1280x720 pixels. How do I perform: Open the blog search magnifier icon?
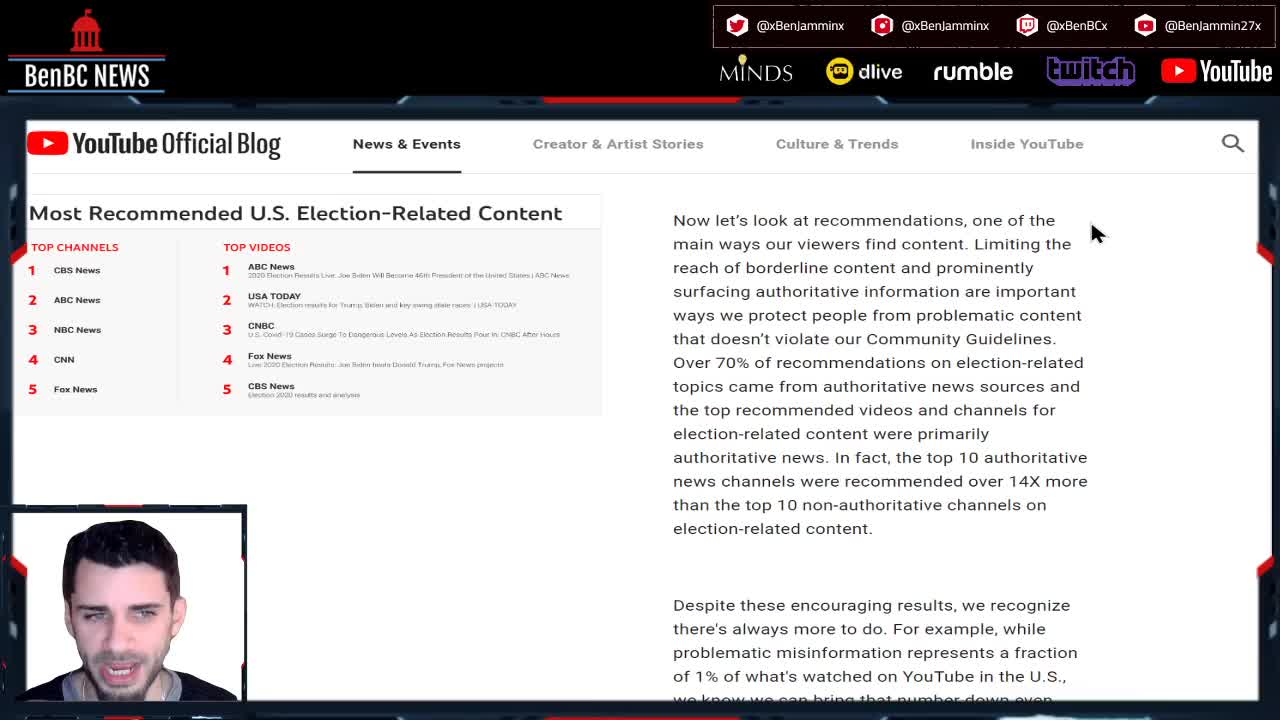pos(1232,143)
